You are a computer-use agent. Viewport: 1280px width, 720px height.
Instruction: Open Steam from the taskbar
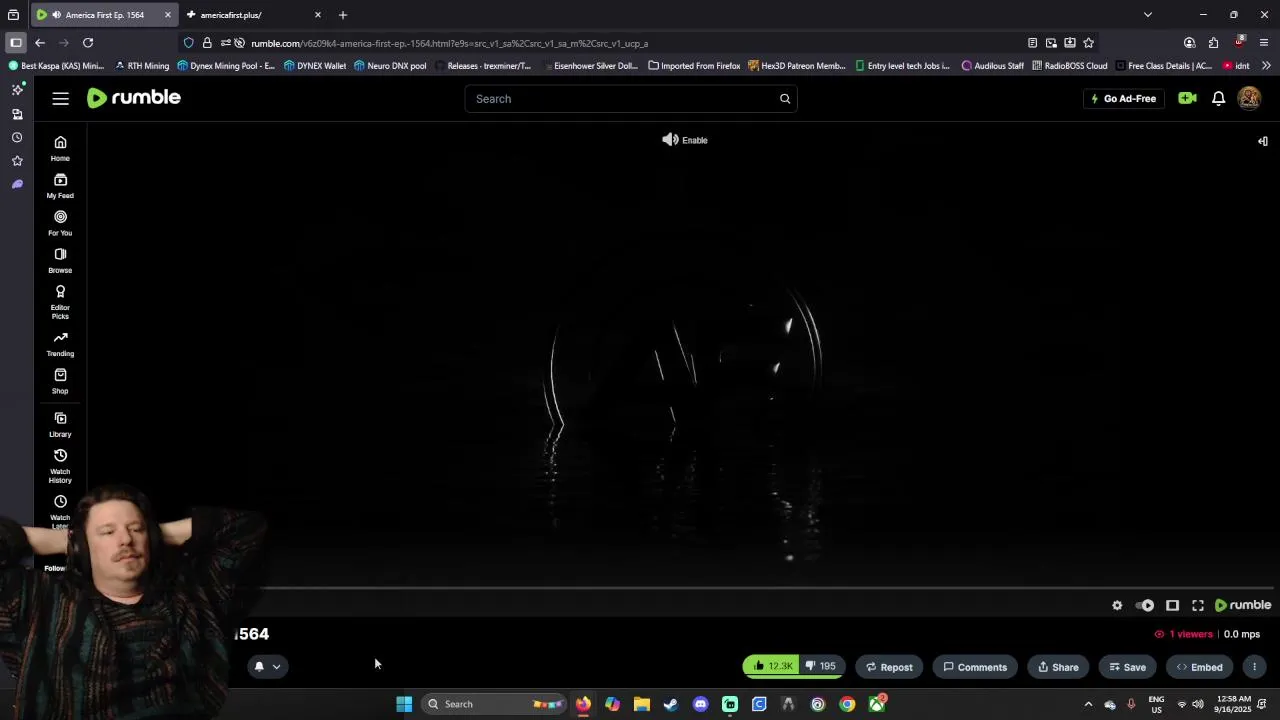click(671, 704)
